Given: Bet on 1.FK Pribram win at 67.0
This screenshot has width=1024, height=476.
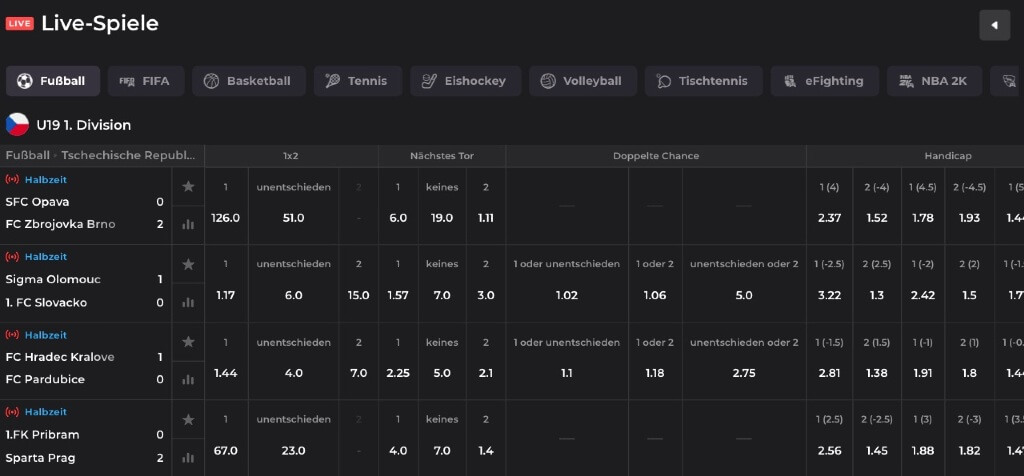Looking at the screenshot, I should [225, 438].
